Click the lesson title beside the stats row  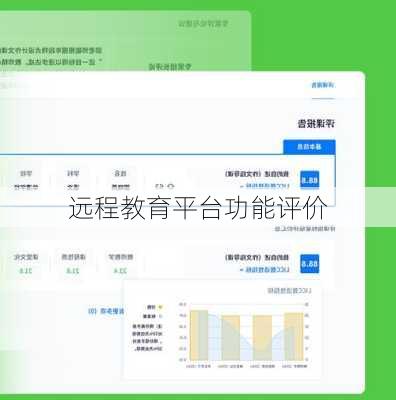tap(257, 257)
